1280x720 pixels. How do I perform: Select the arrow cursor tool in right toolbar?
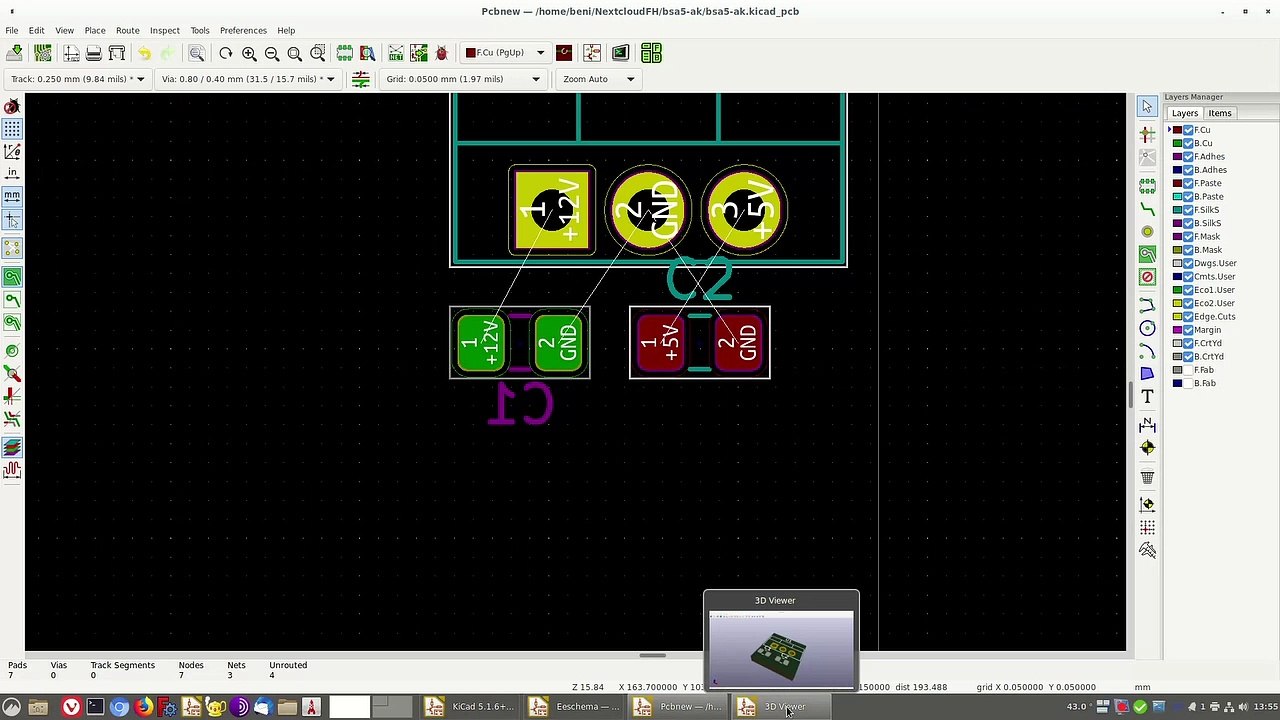(1147, 107)
